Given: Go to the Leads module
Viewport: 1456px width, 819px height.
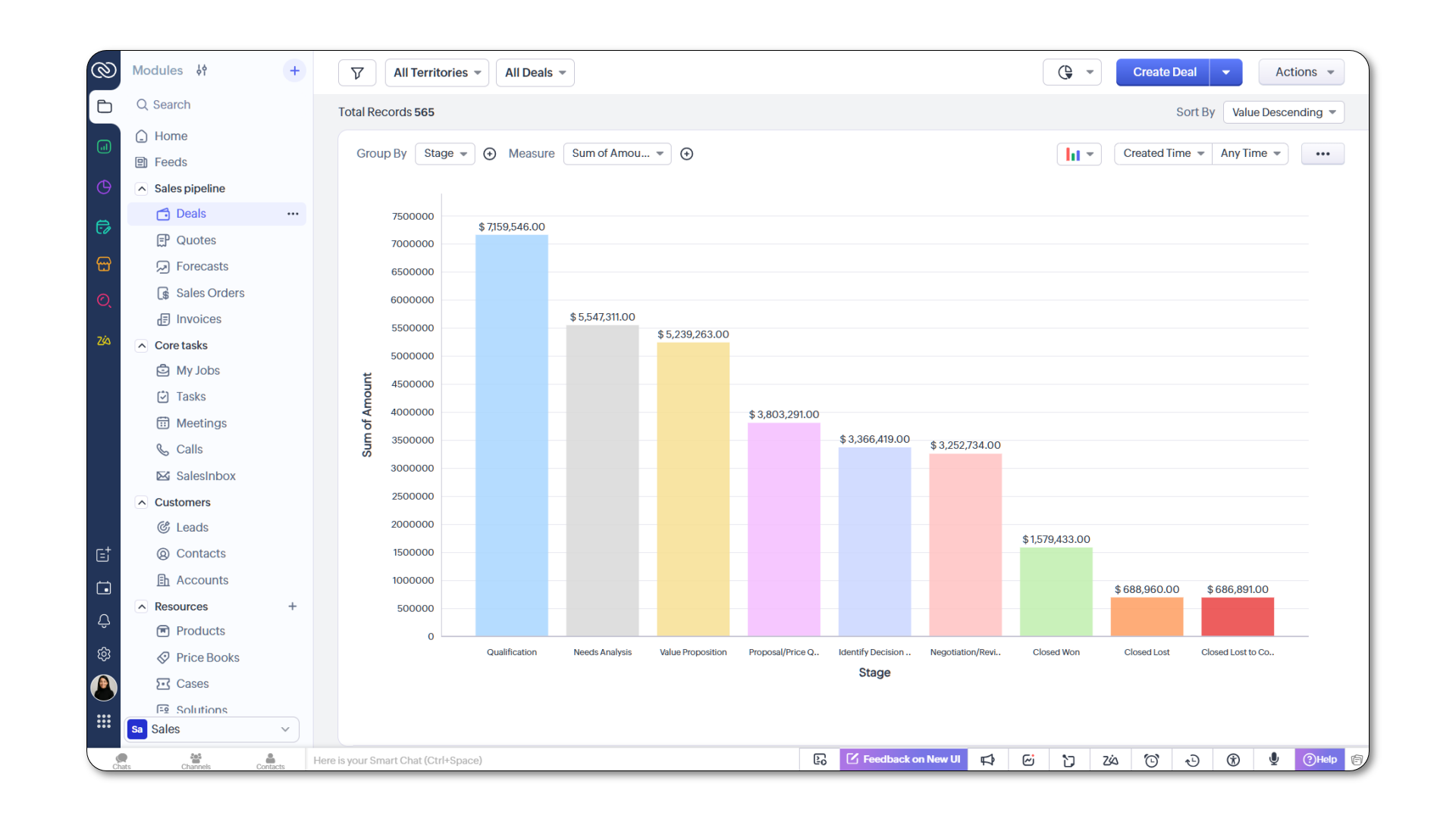Looking at the screenshot, I should [192, 528].
